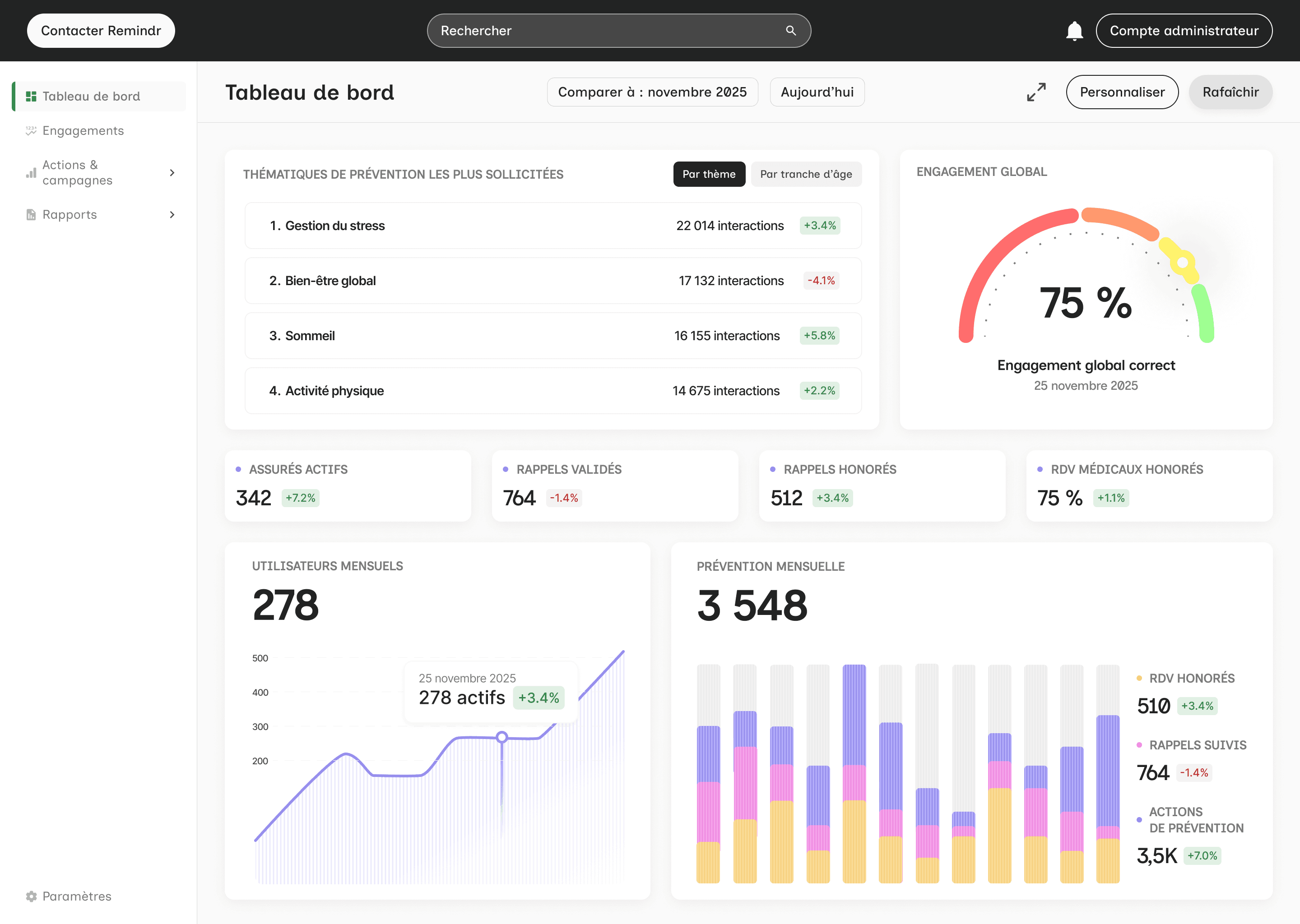This screenshot has width=1300, height=924.
Task: Click the Contacter Remindr button
Action: [101, 31]
